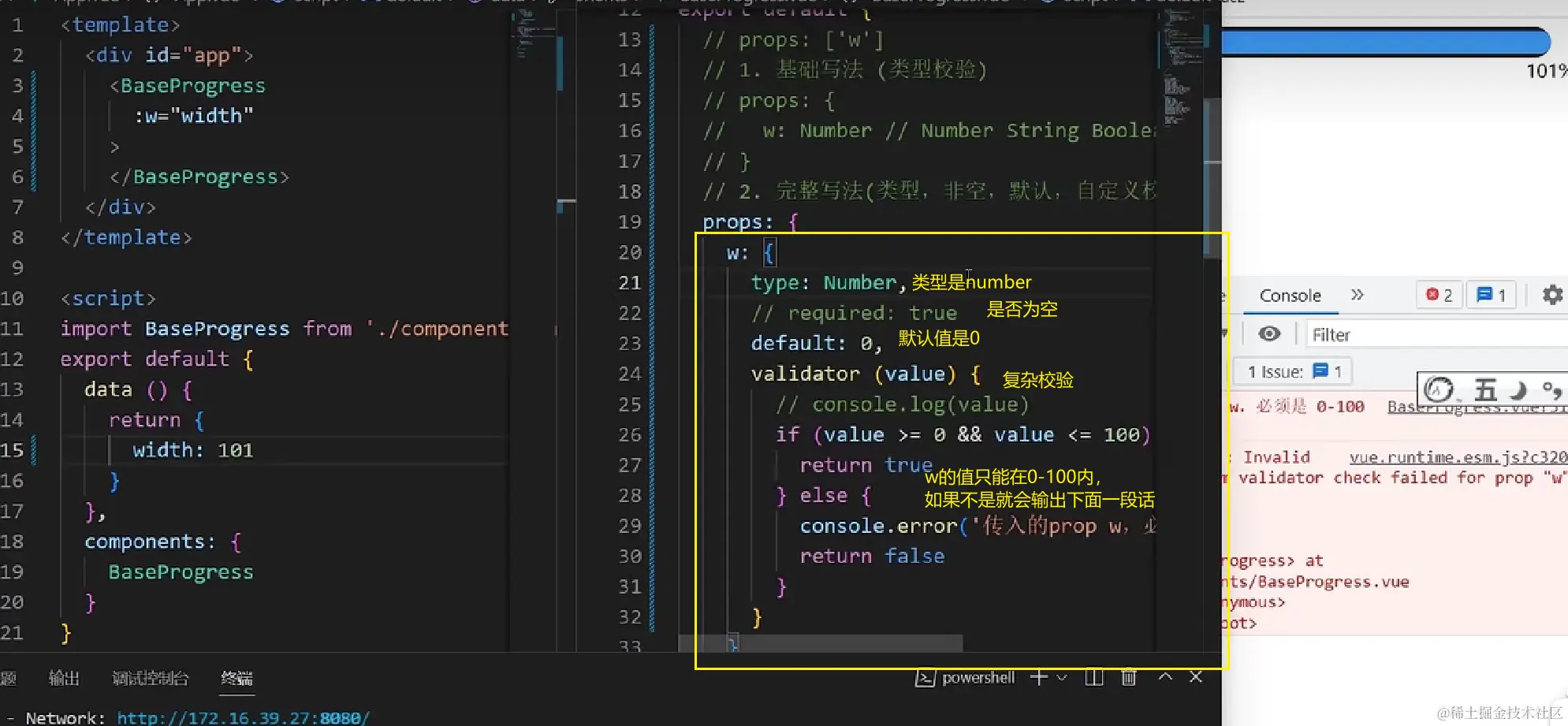
Task: Click the input method logo icon
Action: tap(1439, 389)
